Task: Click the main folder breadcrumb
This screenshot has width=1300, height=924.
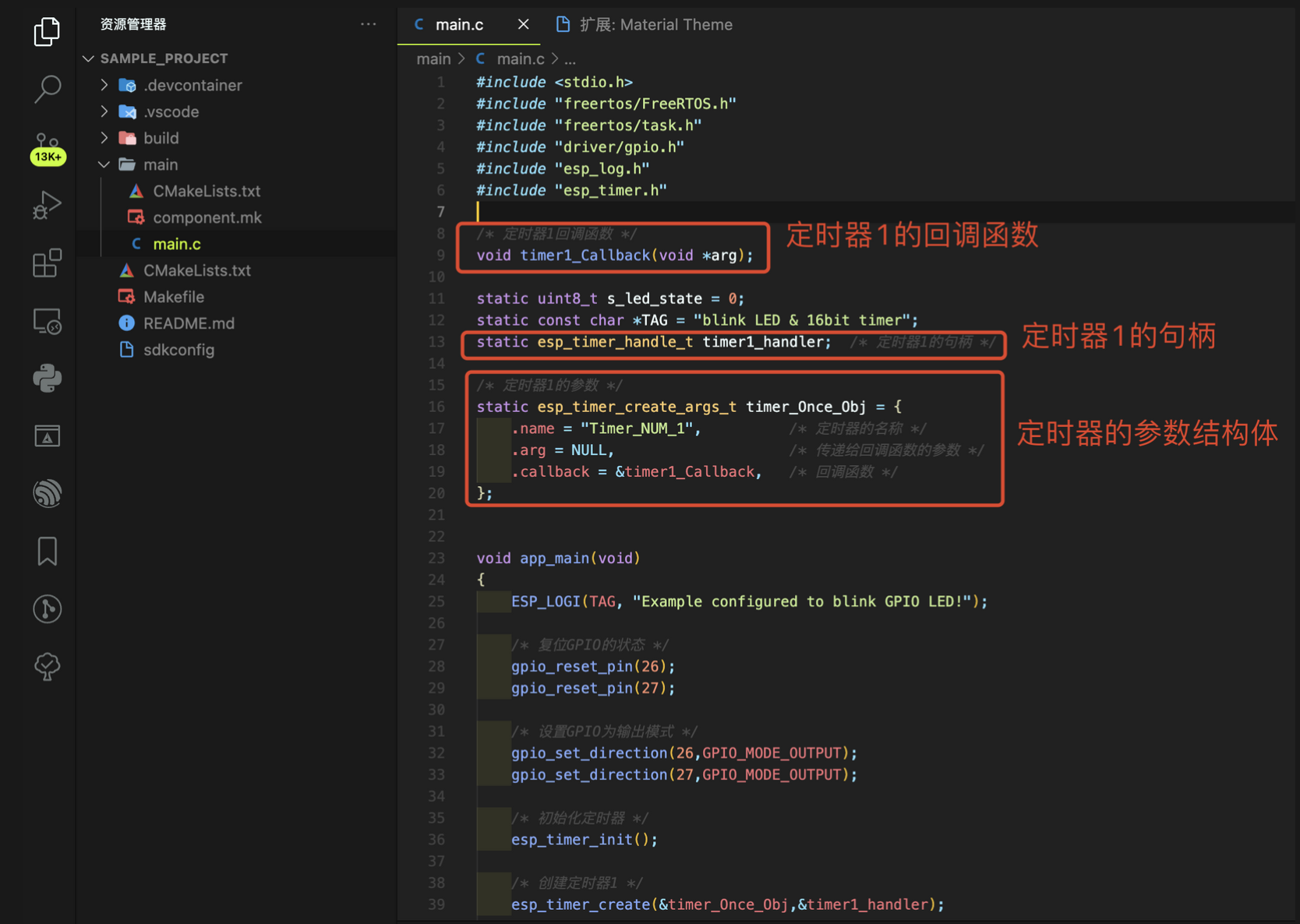Action: click(433, 59)
